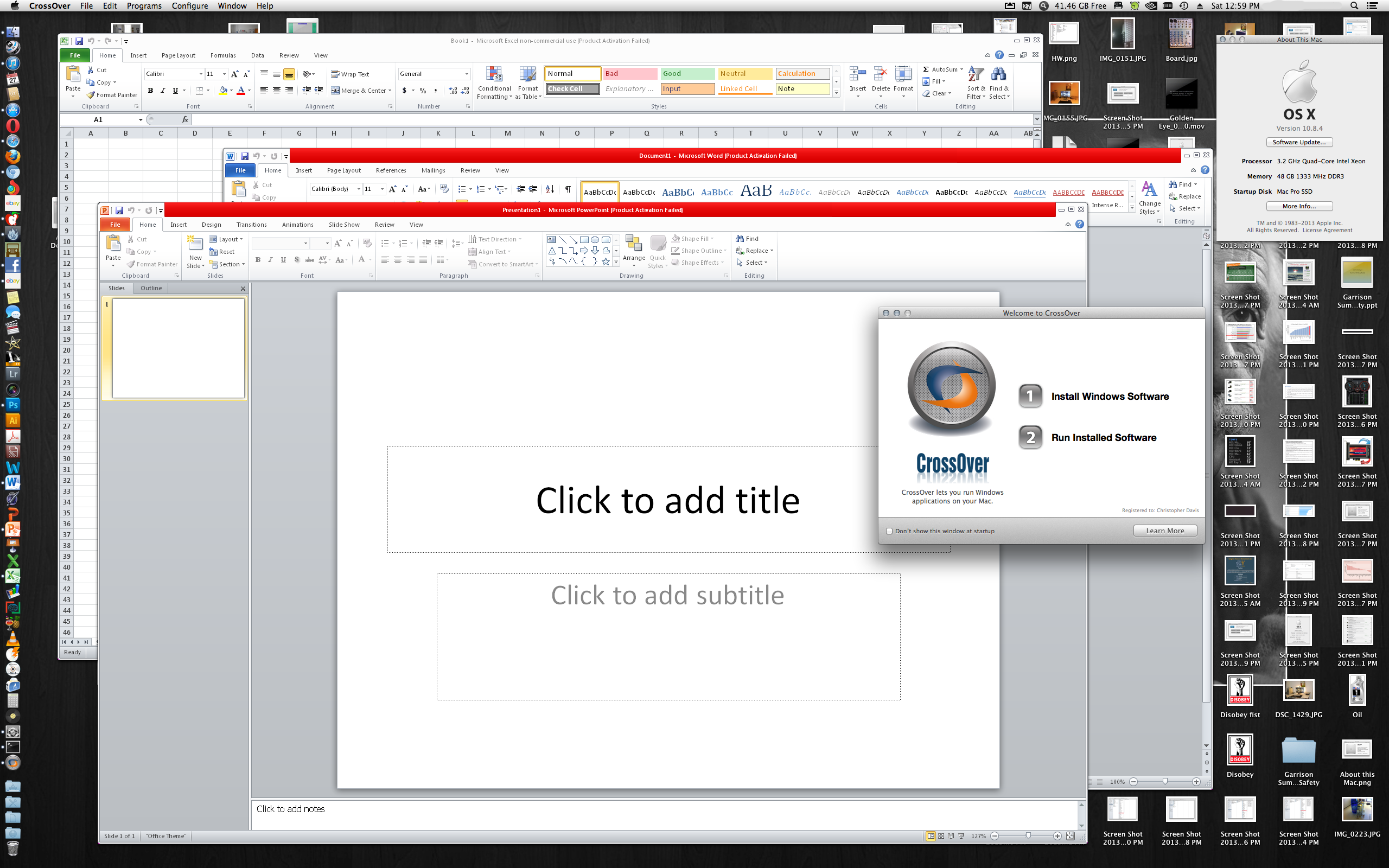
Task: Click Word sort A-Z icon
Action: [x=550, y=189]
